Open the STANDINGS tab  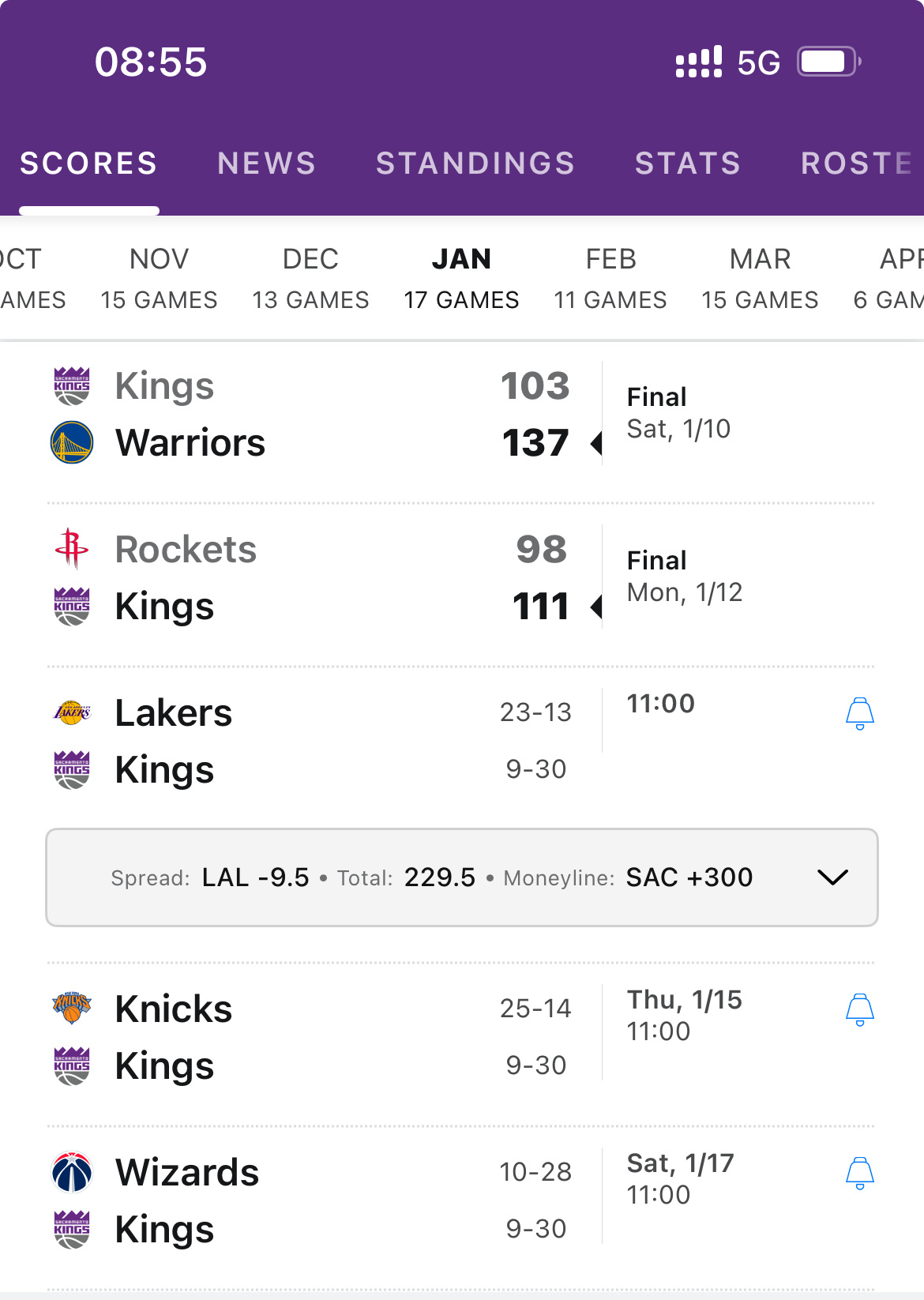(x=475, y=163)
